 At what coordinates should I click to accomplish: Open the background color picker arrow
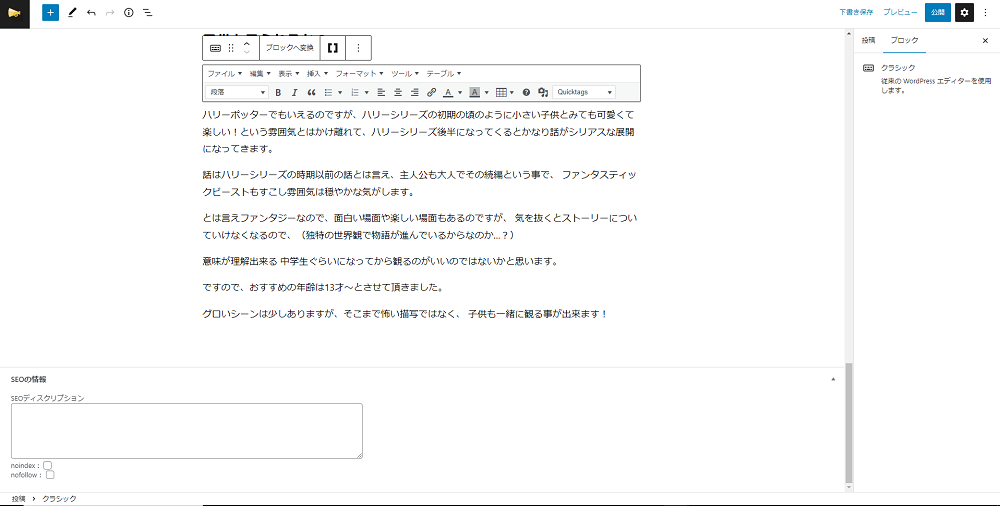(487, 93)
